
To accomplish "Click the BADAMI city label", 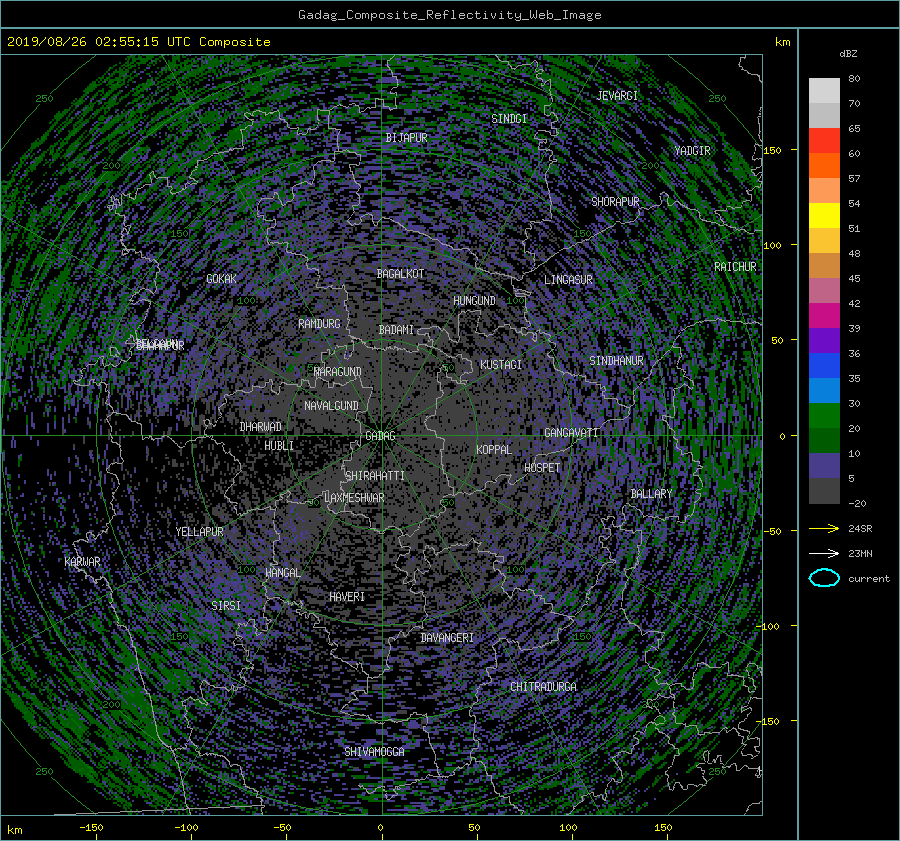I will [396, 330].
